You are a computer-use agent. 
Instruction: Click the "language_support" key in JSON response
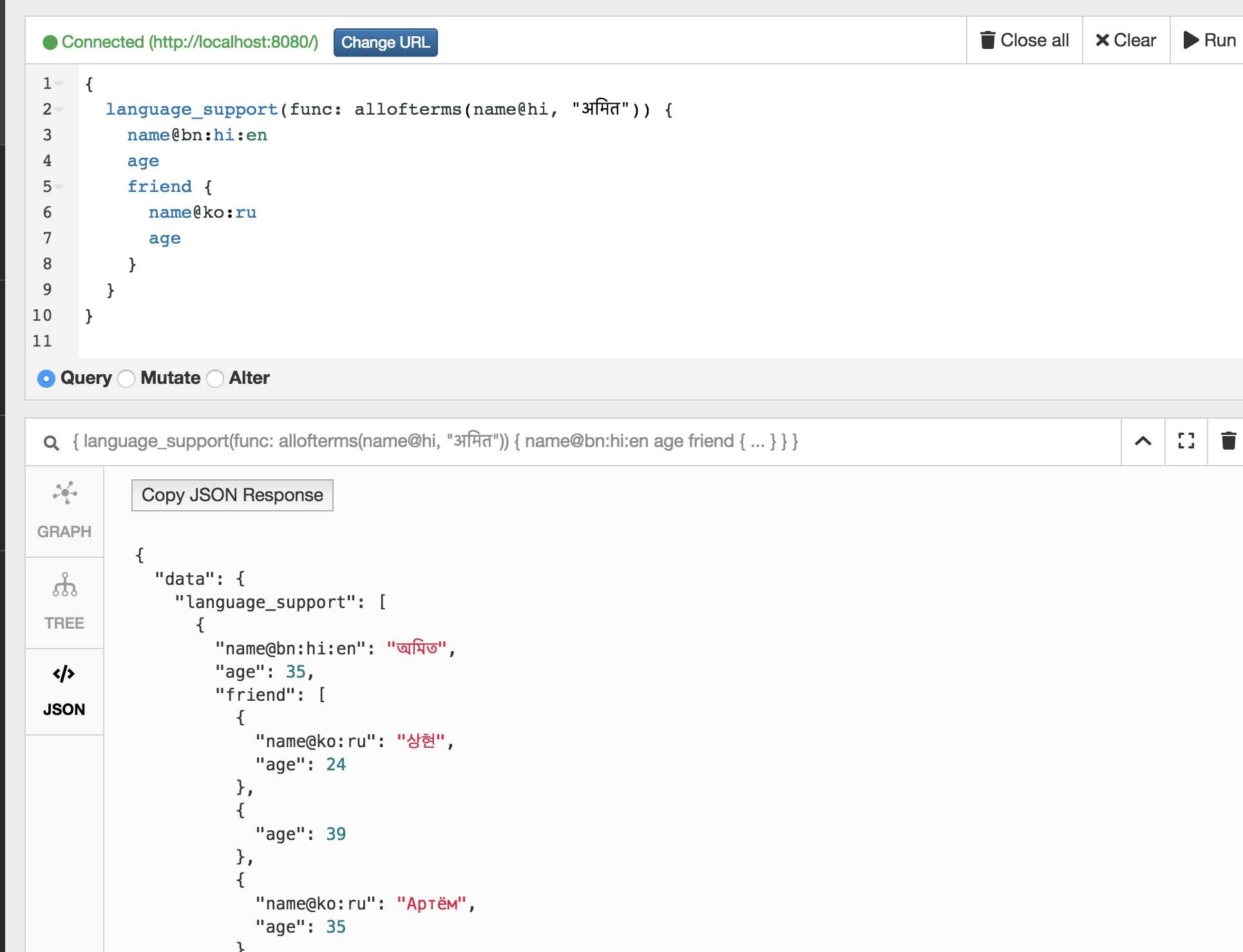(265, 602)
